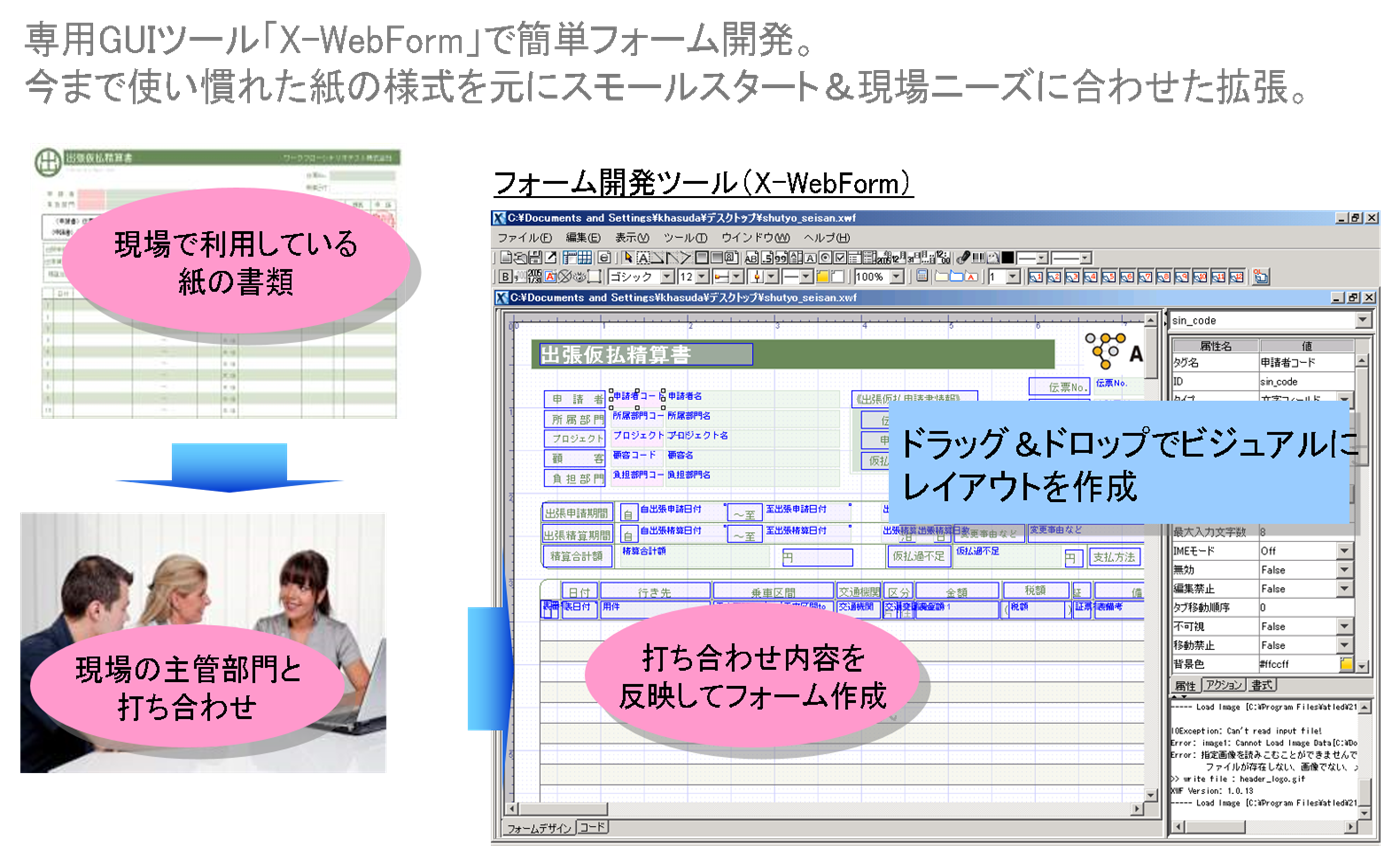The image size is (1392, 846).
Task: Click the paperclip attachment icon
Action: pos(963,258)
